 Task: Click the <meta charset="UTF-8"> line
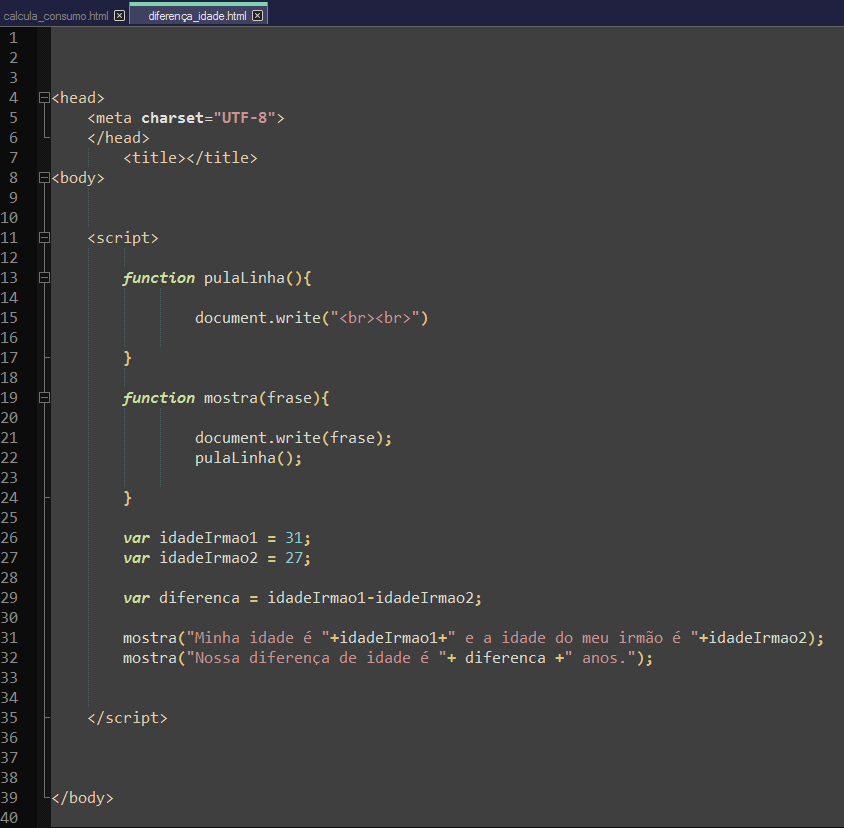tap(186, 118)
